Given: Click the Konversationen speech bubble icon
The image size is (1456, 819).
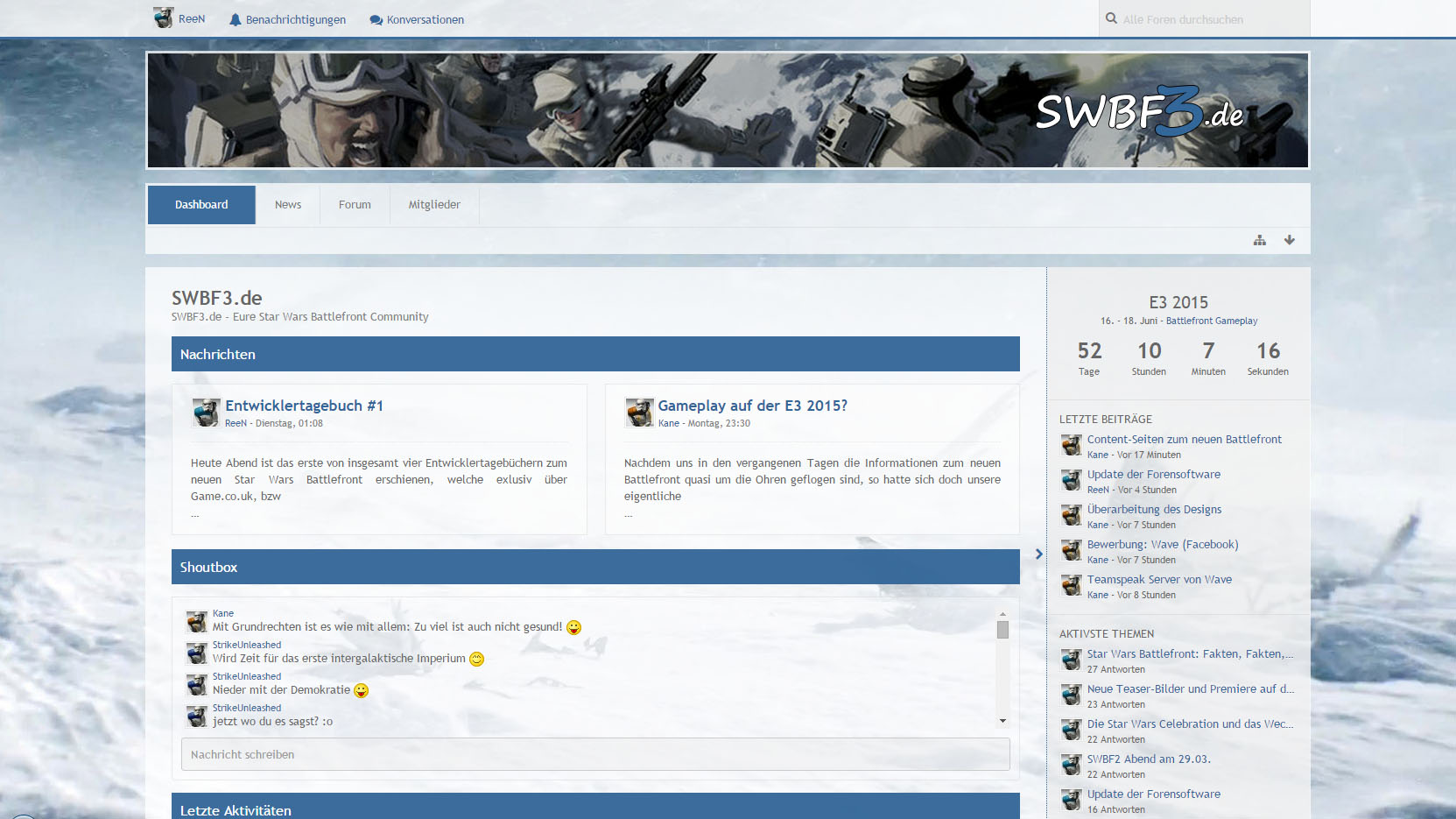Looking at the screenshot, I should pos(376,19).
